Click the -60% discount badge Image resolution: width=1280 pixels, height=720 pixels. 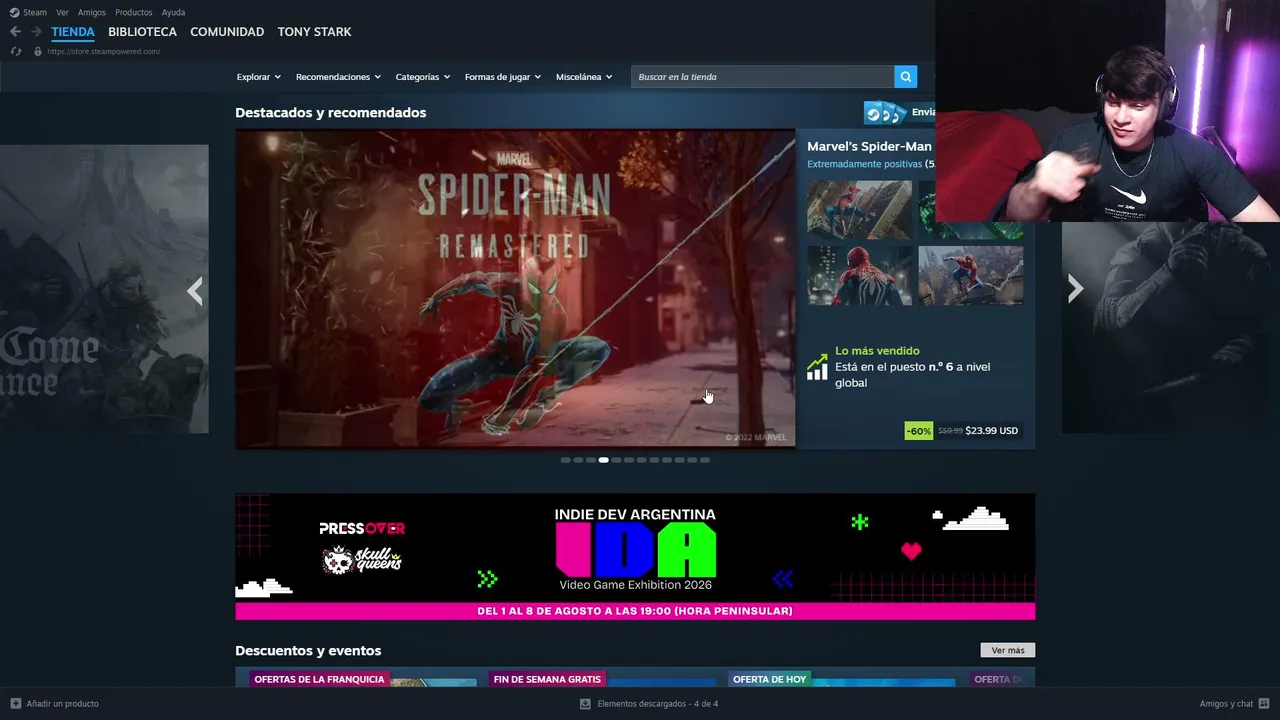(x=918, y=431)
